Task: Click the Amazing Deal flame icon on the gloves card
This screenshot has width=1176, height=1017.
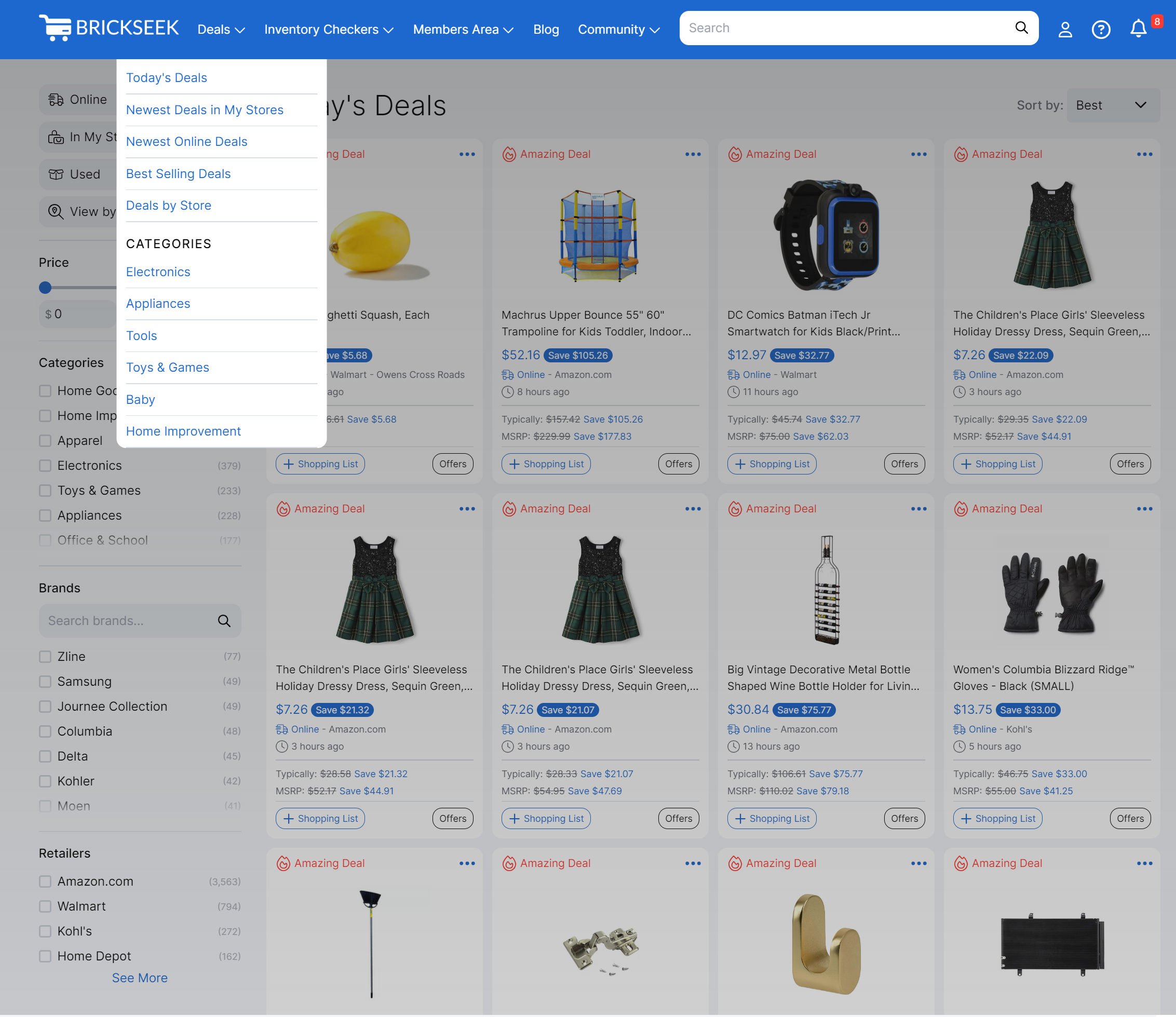Action: (x=961, y=509)
